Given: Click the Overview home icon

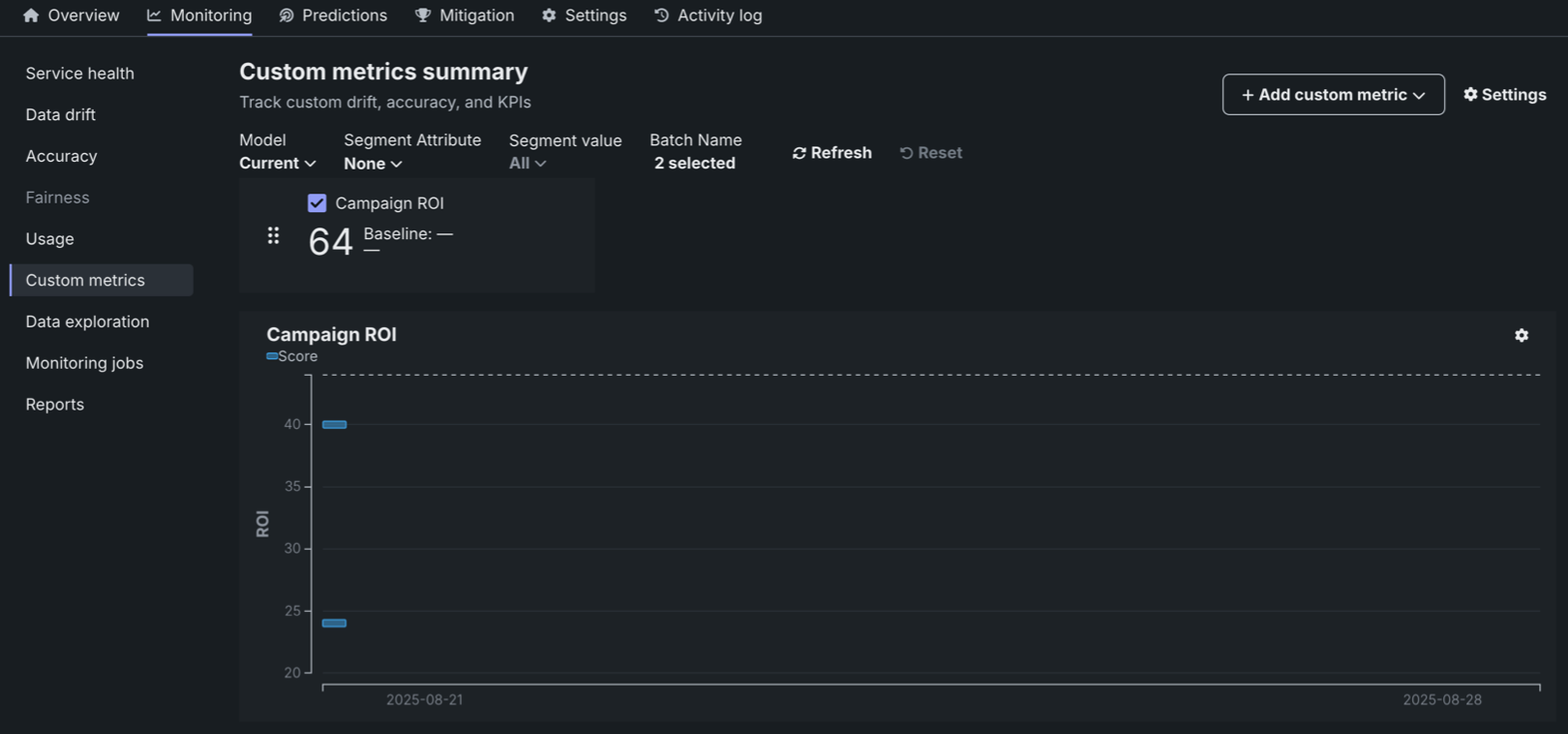Looking at the screenshot, I should (31, 15).
